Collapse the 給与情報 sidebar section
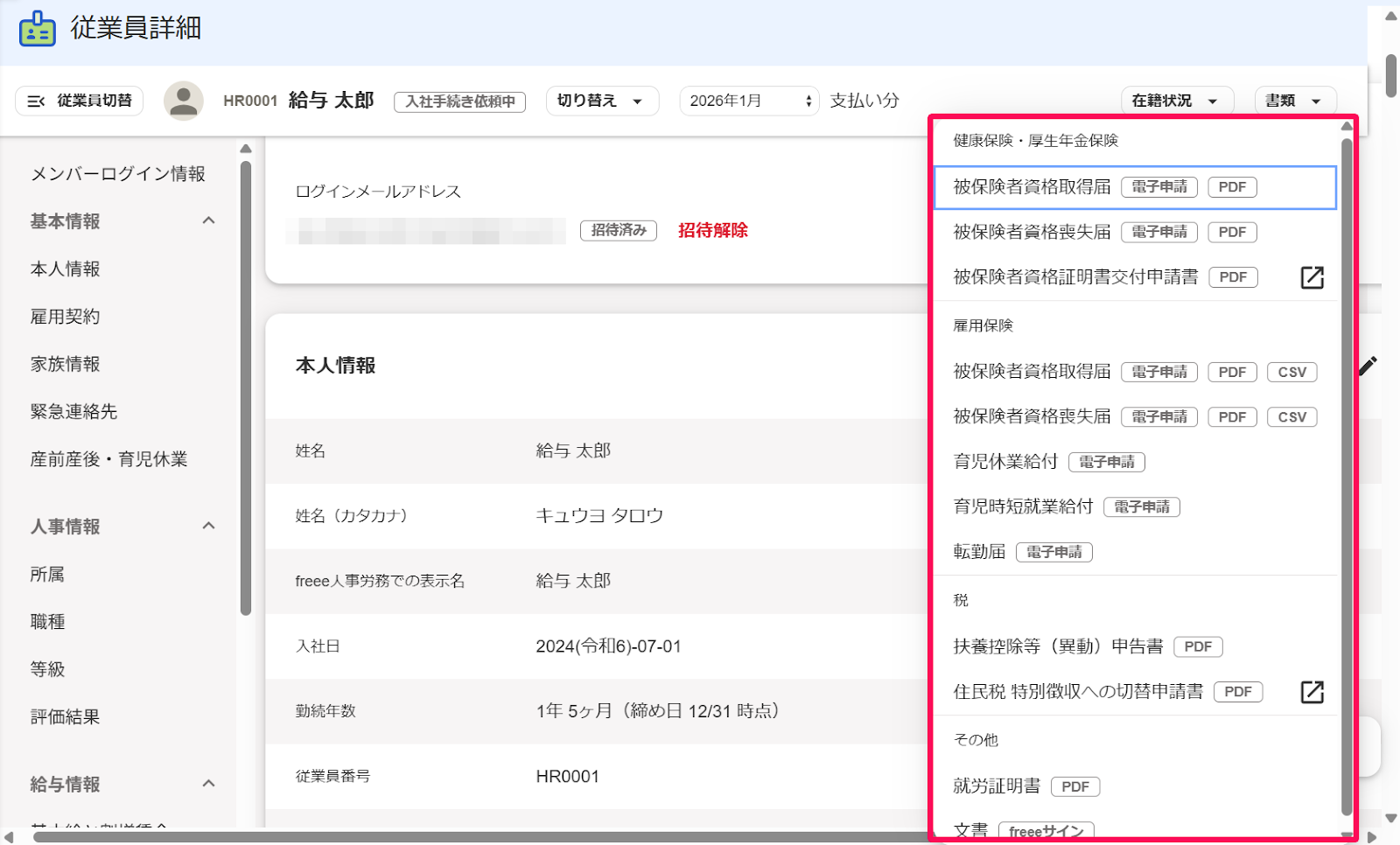Image resolution: width=1400 pixels, height=845 pixels. tap(209, 784)
